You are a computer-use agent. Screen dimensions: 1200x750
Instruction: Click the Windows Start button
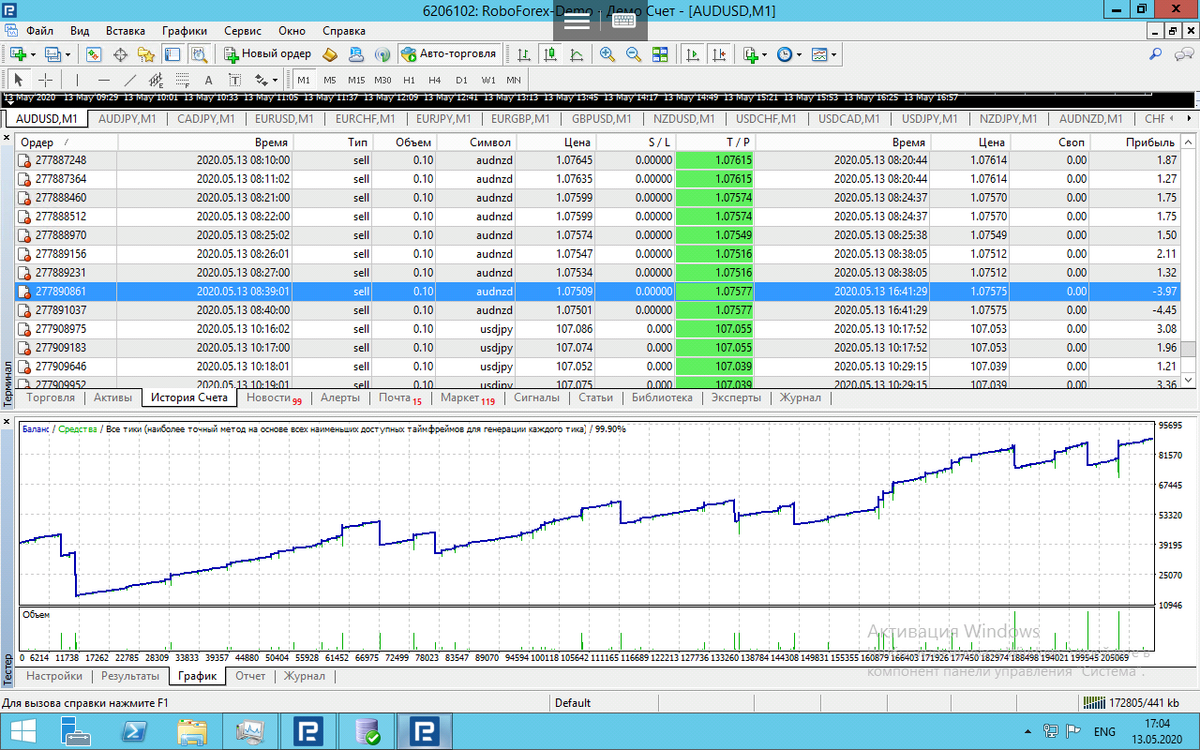(x=22, y=731)
